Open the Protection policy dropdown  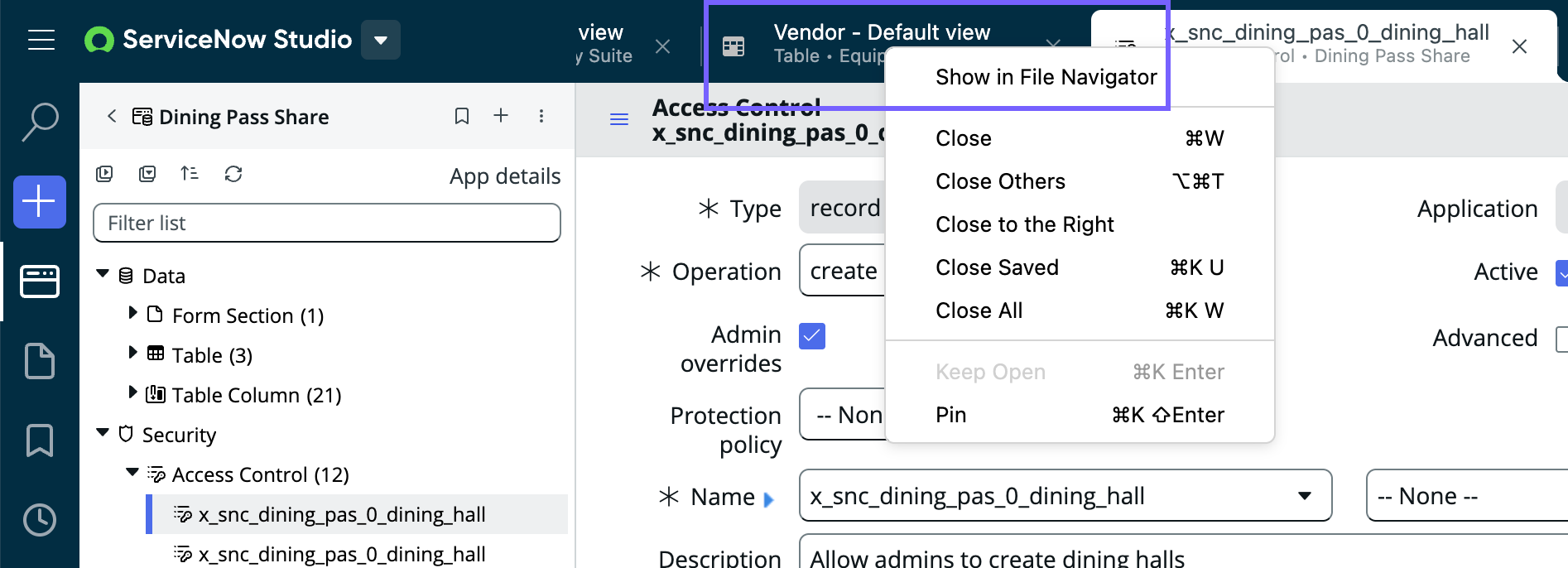coord(843,415)
